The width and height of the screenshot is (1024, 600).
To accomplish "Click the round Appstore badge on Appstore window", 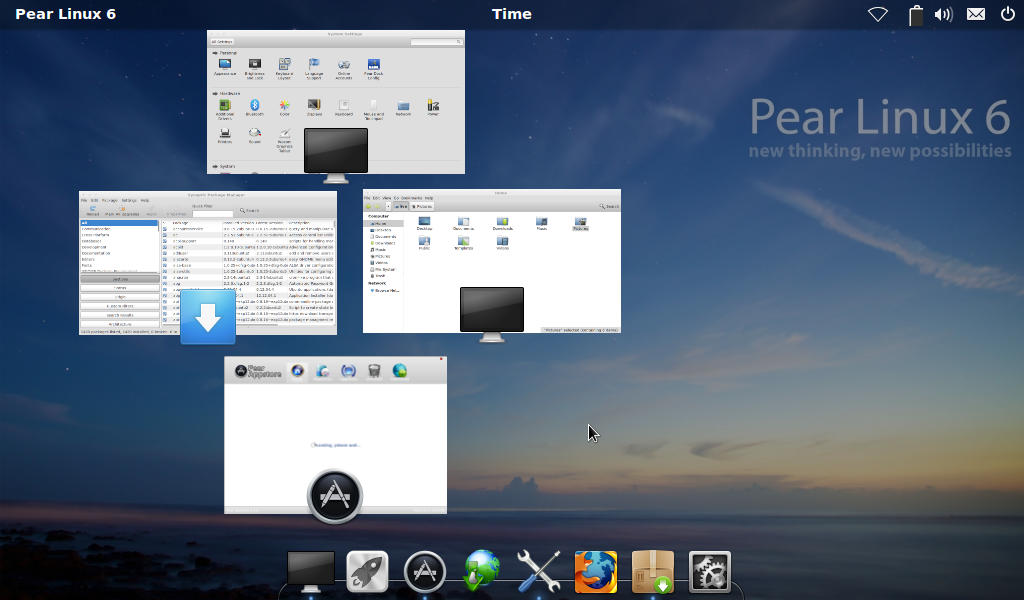I will click(335, 496).
